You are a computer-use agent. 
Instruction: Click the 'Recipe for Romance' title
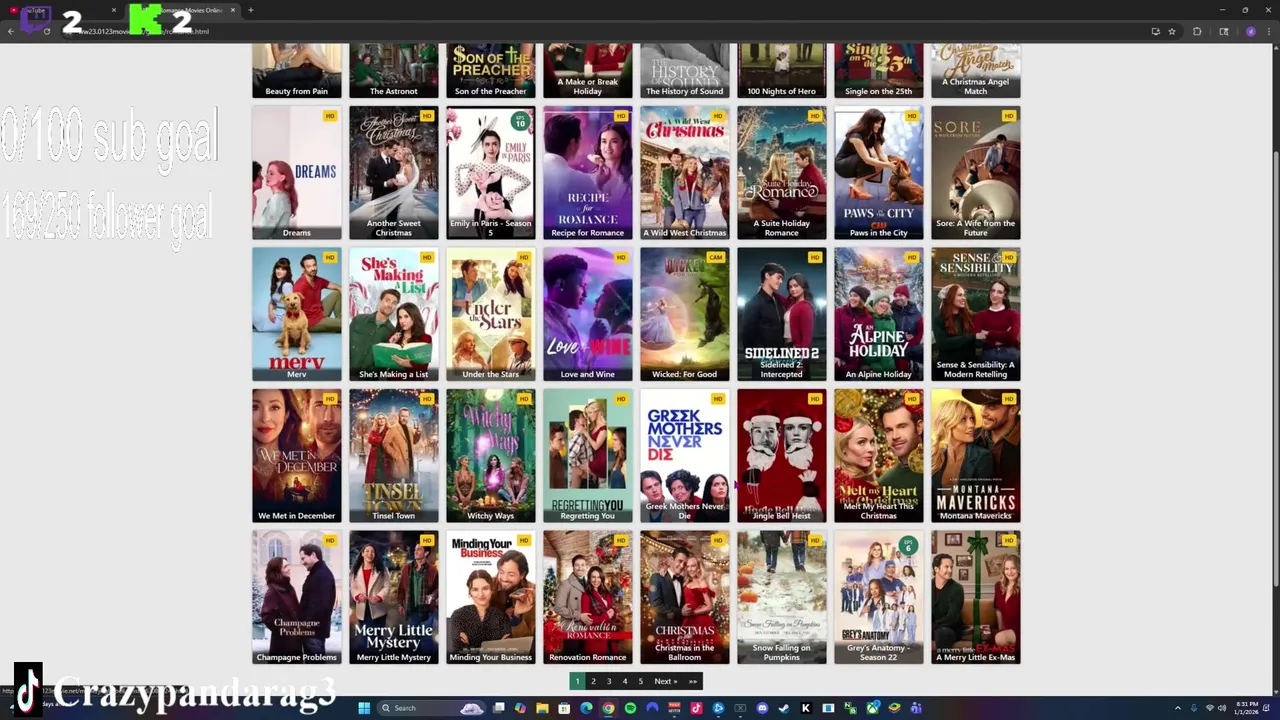(587, 233)
